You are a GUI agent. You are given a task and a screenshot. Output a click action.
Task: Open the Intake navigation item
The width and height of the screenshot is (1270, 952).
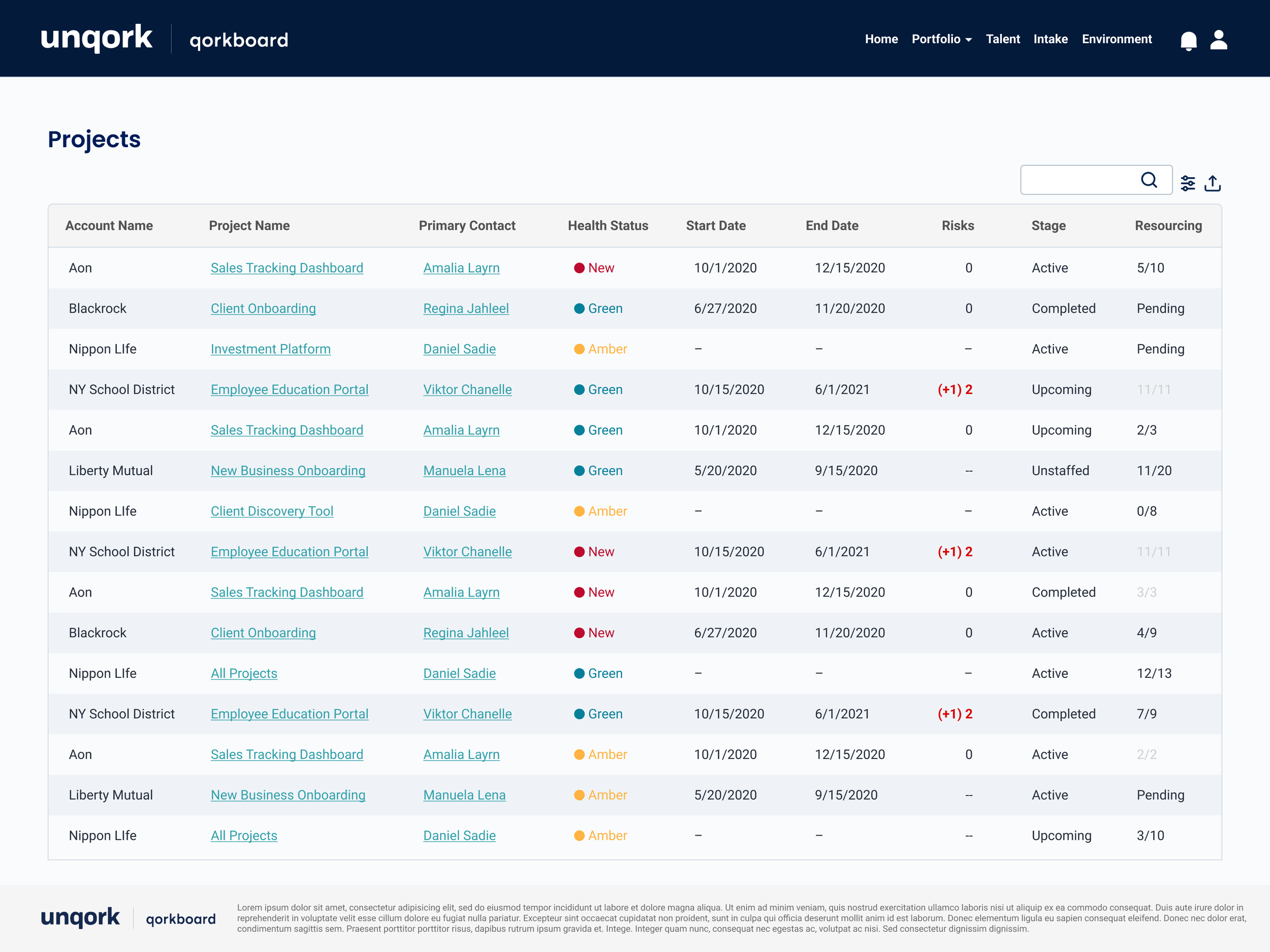click(1050, 39)
